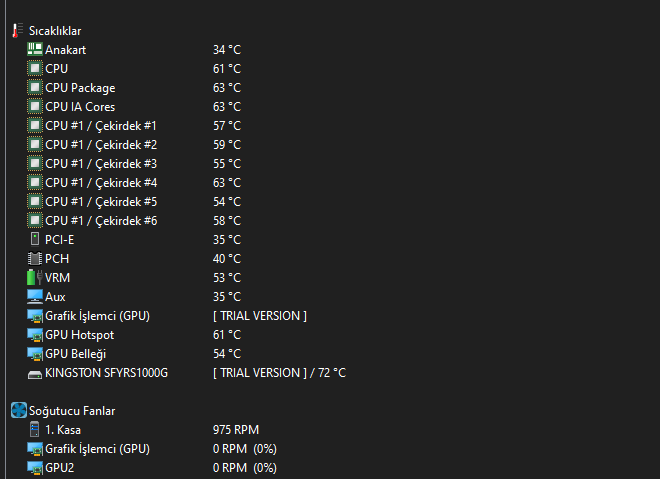660x479 pixels.
Task: Select CPU #1 / Çekirdek #4 row
Action: tap(101, 182)
